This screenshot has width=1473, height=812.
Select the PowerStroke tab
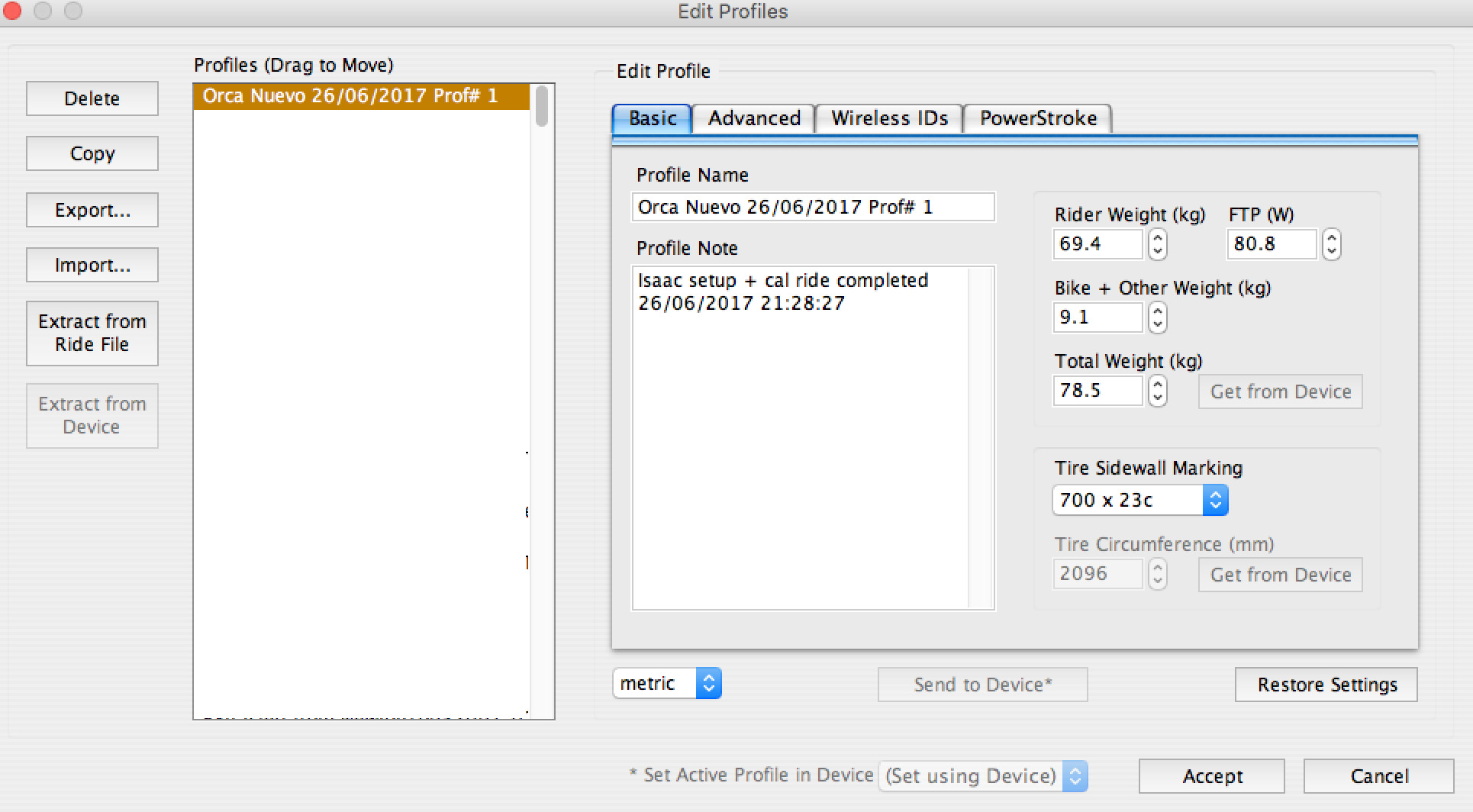pos(1037,119)
